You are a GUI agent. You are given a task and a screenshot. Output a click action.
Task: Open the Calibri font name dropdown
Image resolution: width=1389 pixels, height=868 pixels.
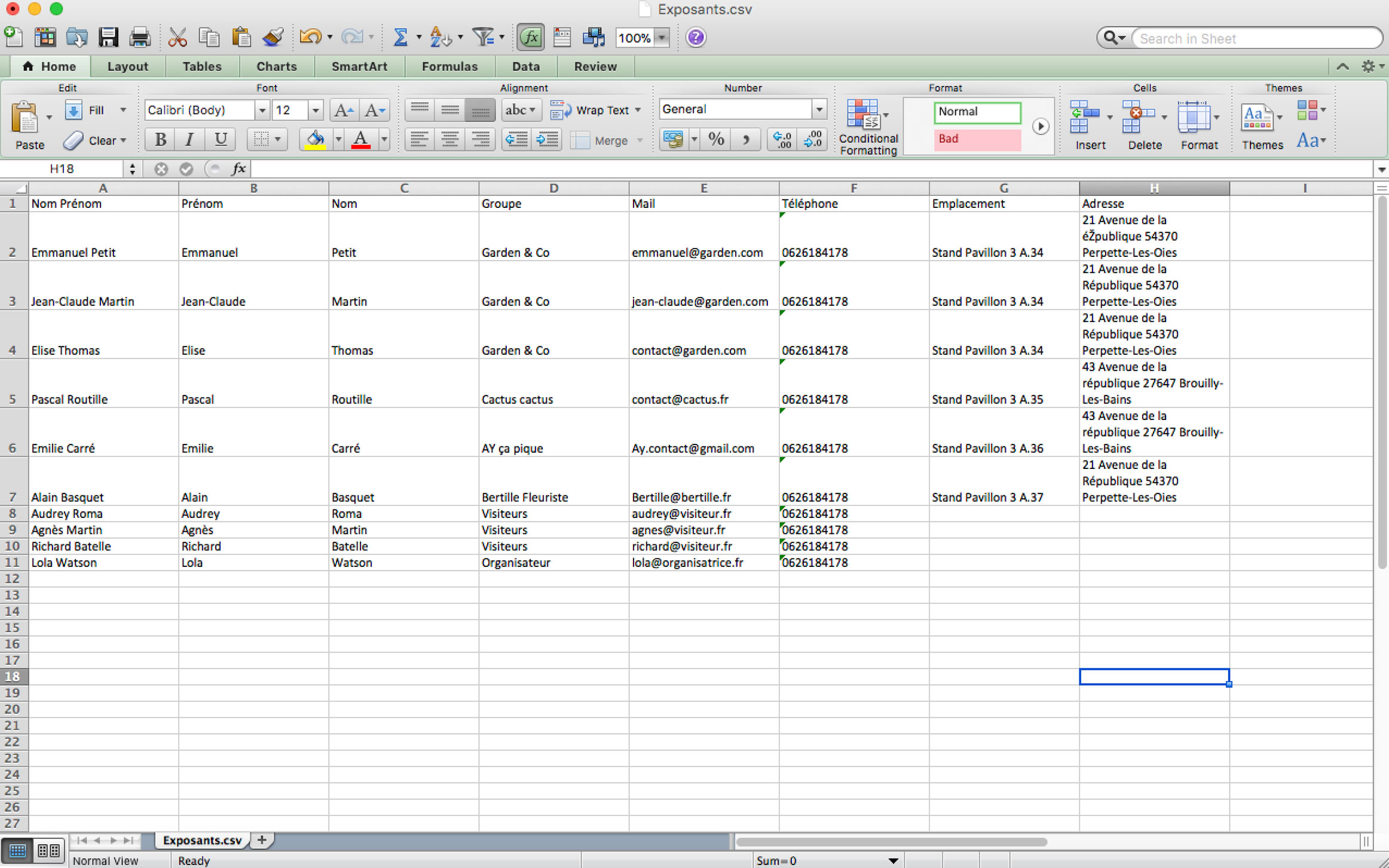pos(262,110)
